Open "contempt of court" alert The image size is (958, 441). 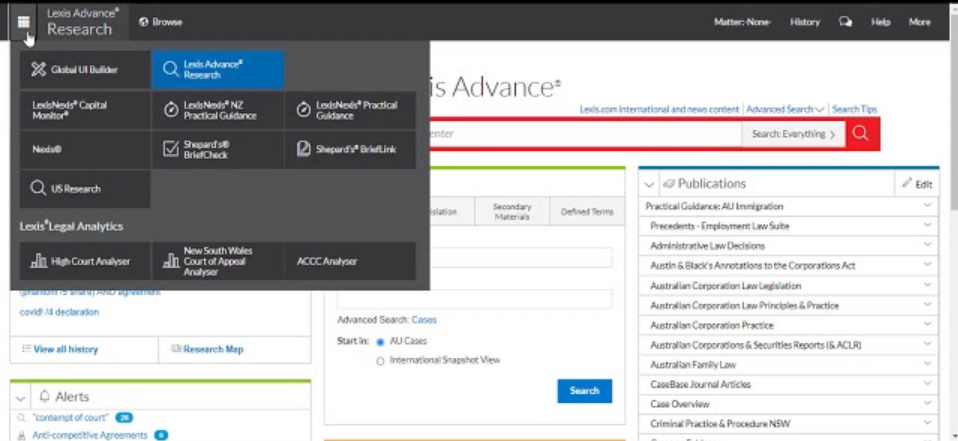click(x=71, y=418)
